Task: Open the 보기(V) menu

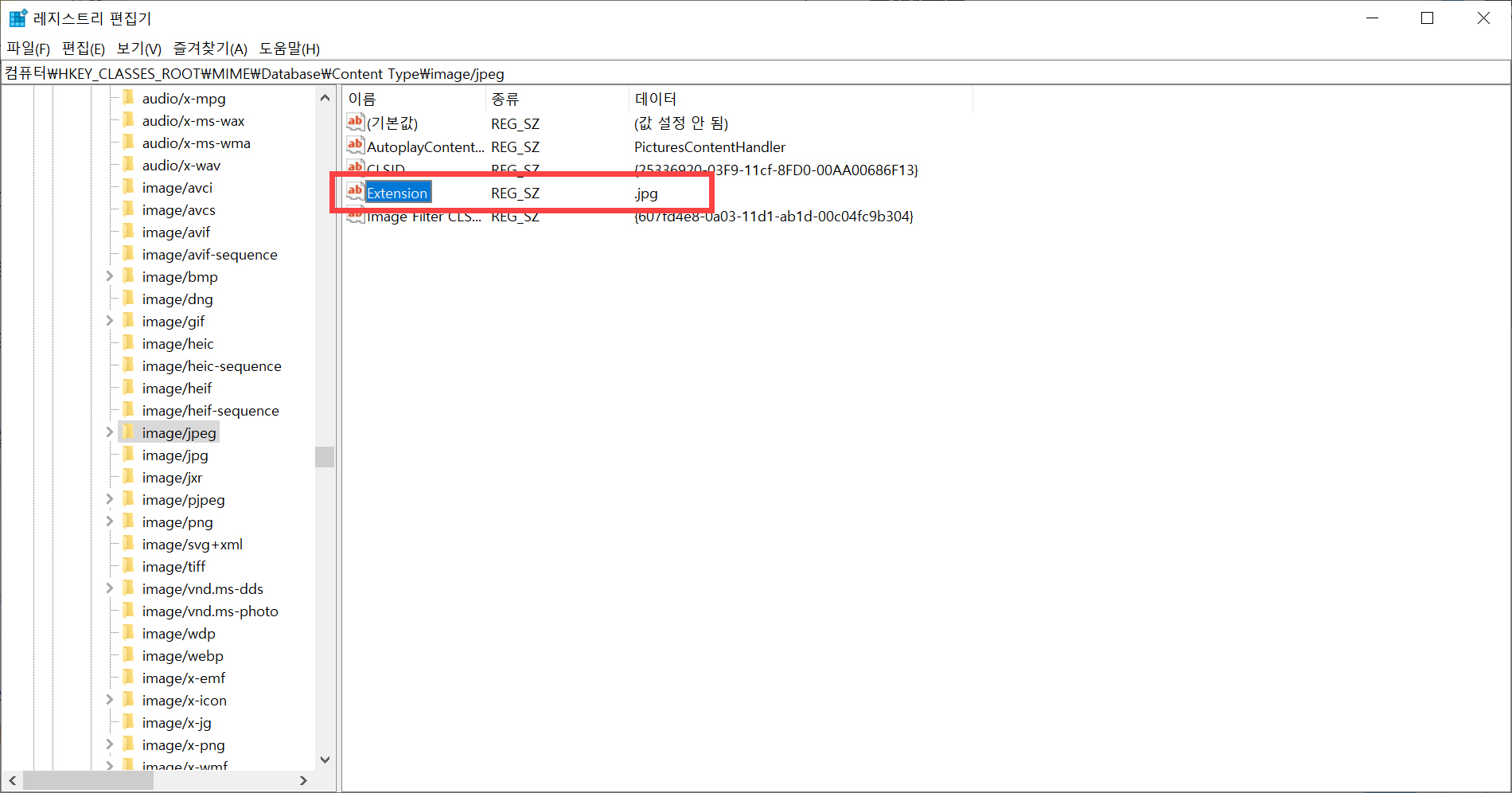Action: pyautogui.click(x=139, y=49)
